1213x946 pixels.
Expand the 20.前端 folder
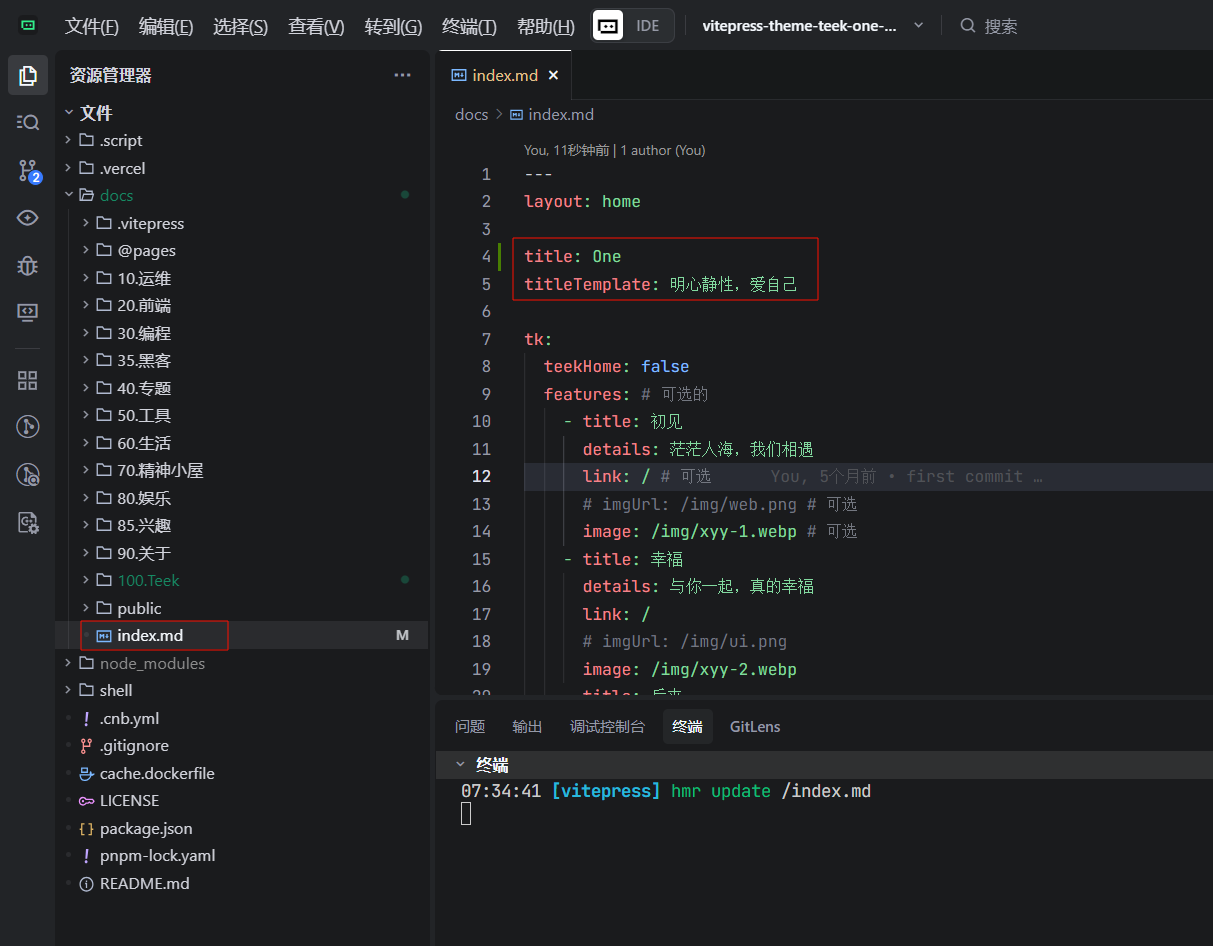(242, 305)
